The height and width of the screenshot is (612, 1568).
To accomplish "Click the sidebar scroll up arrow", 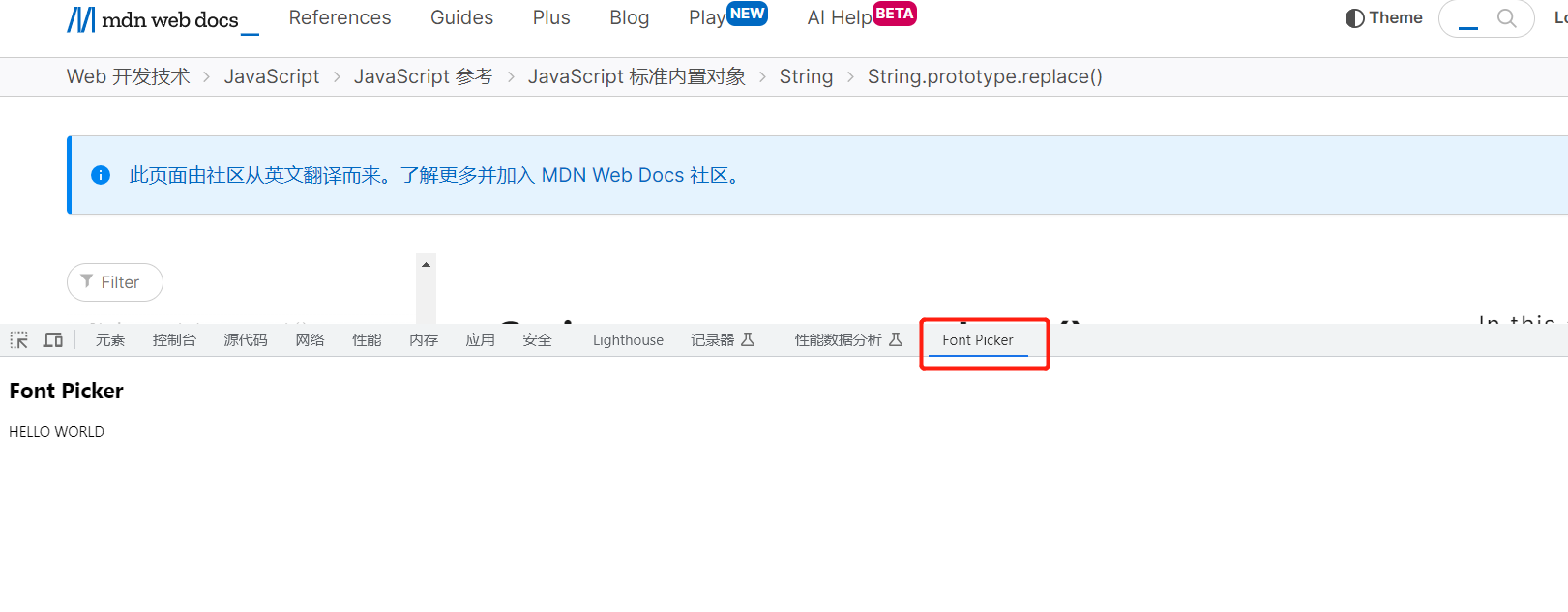I will pos(426,264).
